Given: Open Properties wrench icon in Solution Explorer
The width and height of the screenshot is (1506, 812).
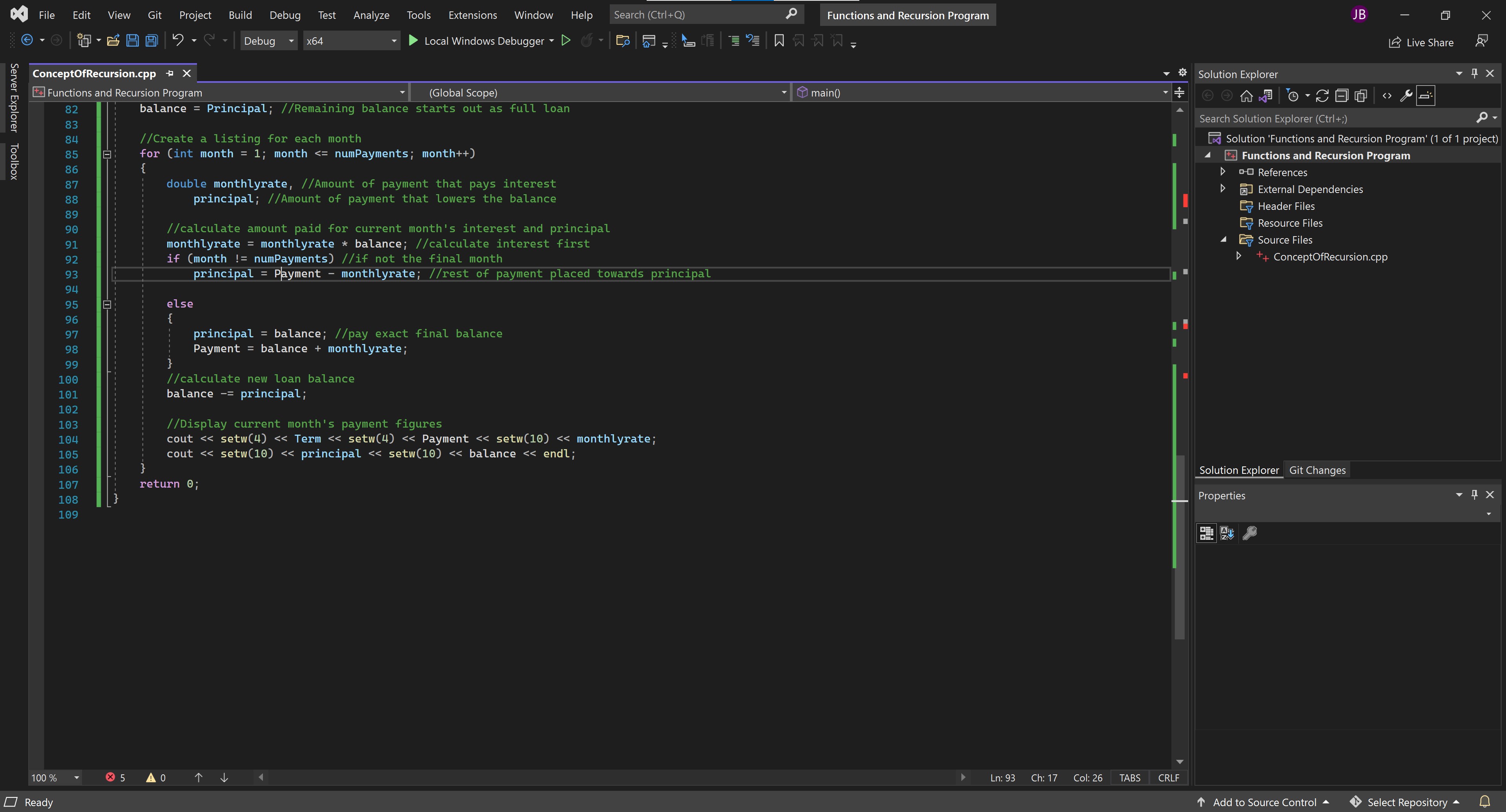Looking at the screenshot, I should (x=1406, y=96).
